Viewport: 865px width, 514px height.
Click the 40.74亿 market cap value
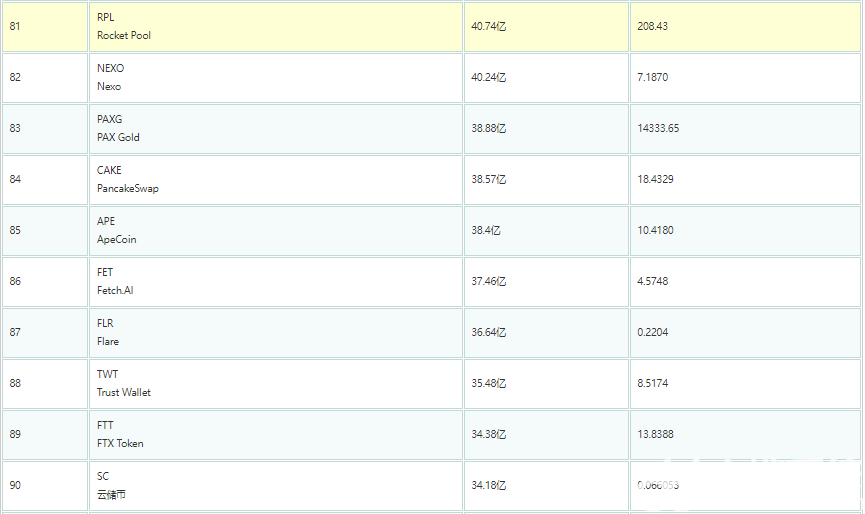(x=488, y=26)
